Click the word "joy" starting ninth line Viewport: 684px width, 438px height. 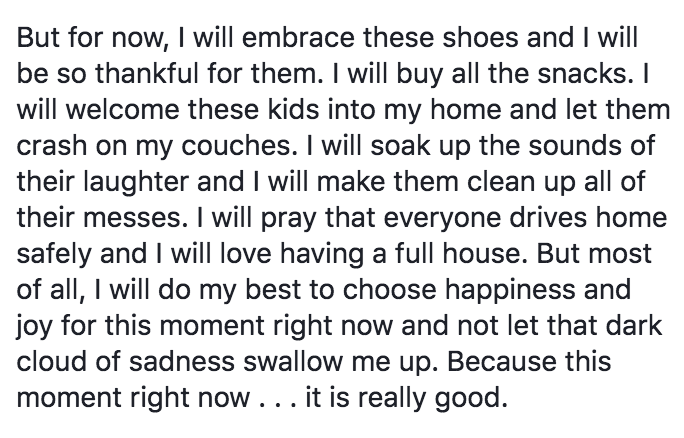(33, 327)
